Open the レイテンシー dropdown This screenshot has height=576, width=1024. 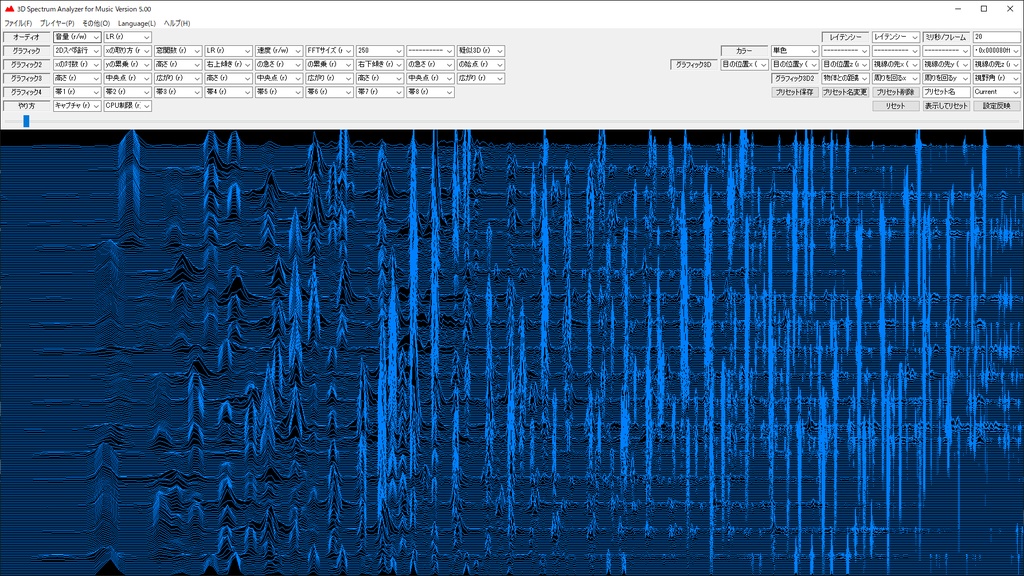pos(895,37)
